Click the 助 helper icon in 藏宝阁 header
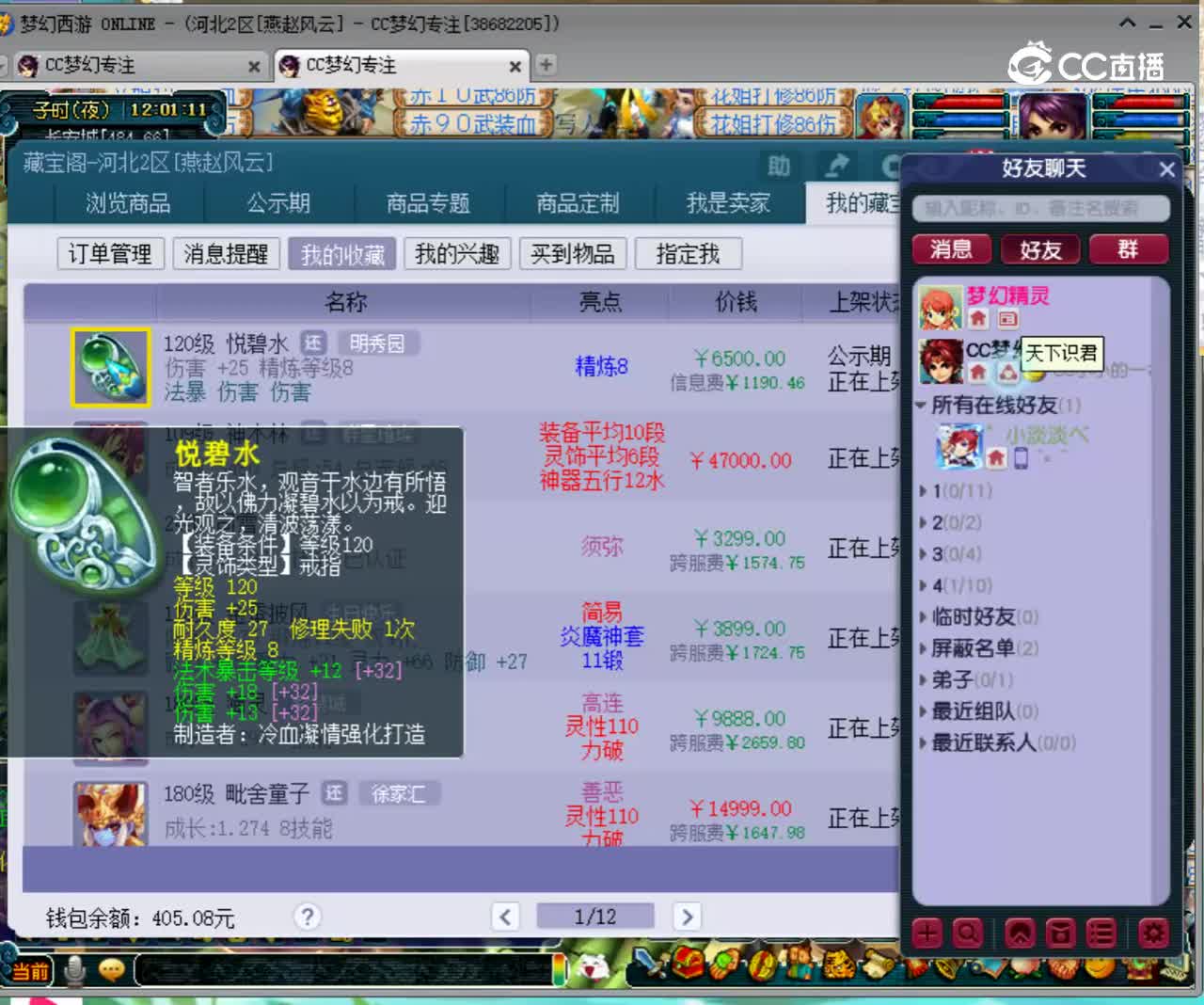Screen dimensions: 1204x1005 [779, 167]
